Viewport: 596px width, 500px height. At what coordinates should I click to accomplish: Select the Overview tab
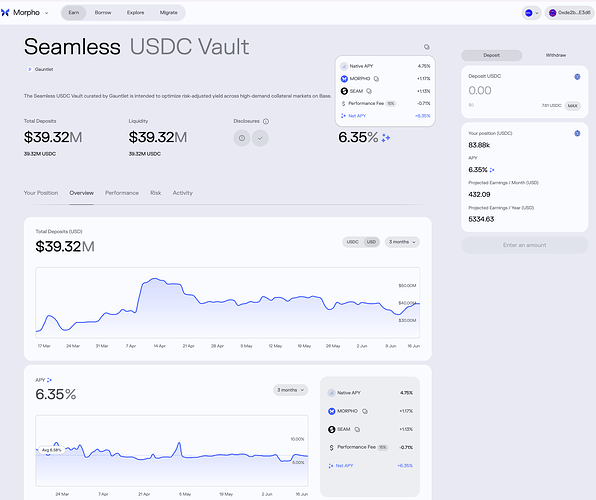coord(81,193)
